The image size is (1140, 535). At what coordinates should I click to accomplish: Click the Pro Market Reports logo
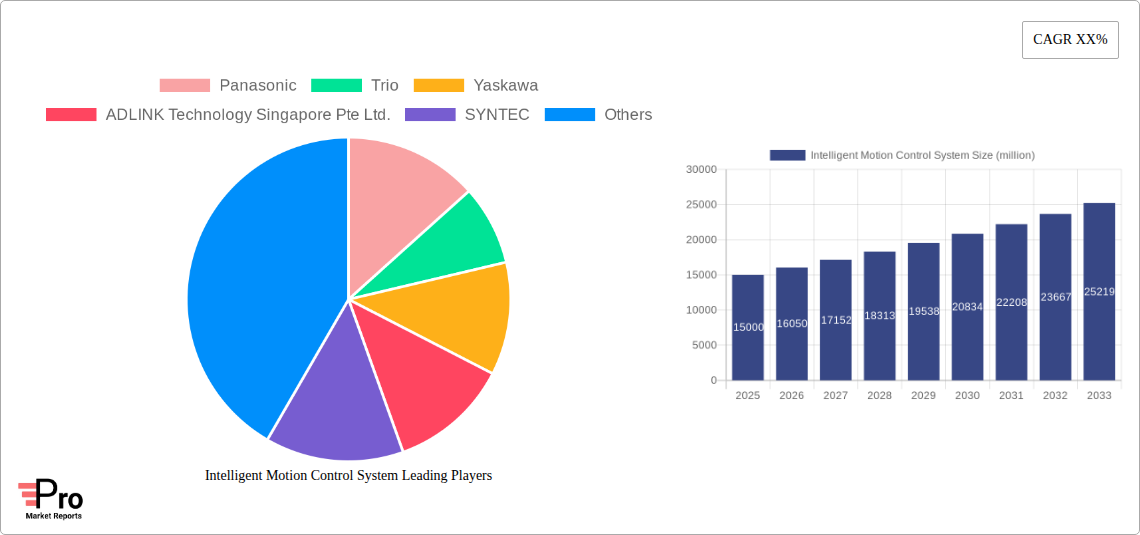tap(50, 499)
